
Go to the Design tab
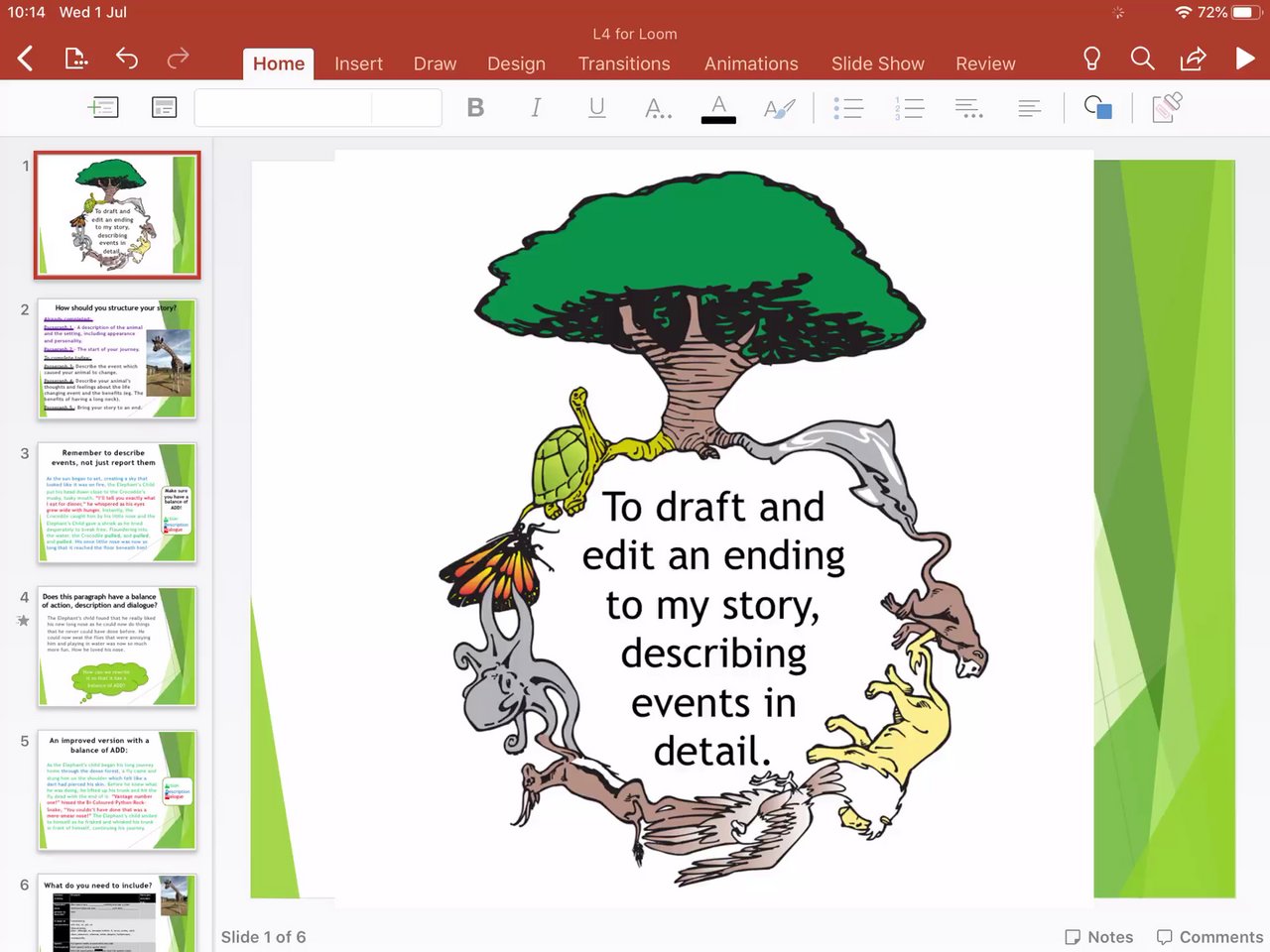point(516,63)
